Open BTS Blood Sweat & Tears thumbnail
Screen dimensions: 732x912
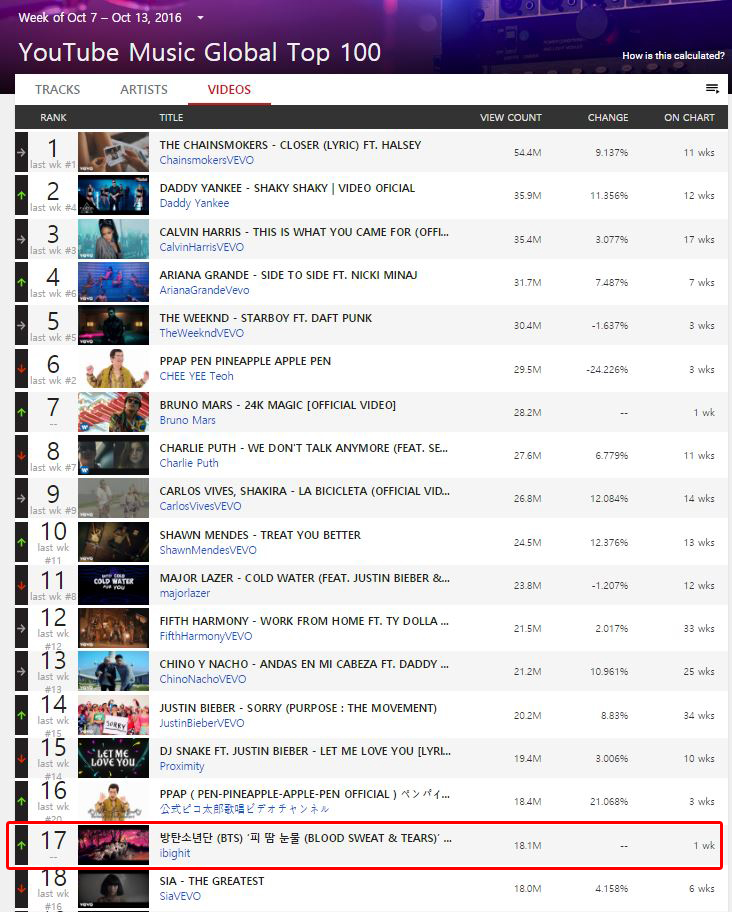[113, 845]
